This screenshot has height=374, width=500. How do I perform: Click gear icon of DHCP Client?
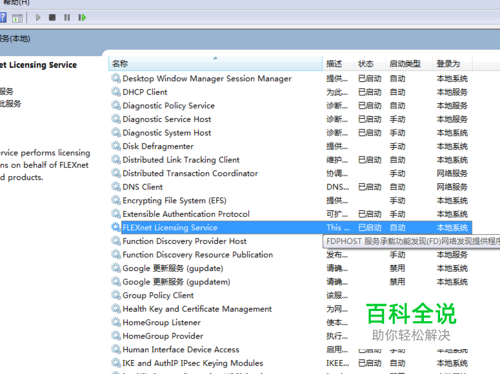click(116, 92)
